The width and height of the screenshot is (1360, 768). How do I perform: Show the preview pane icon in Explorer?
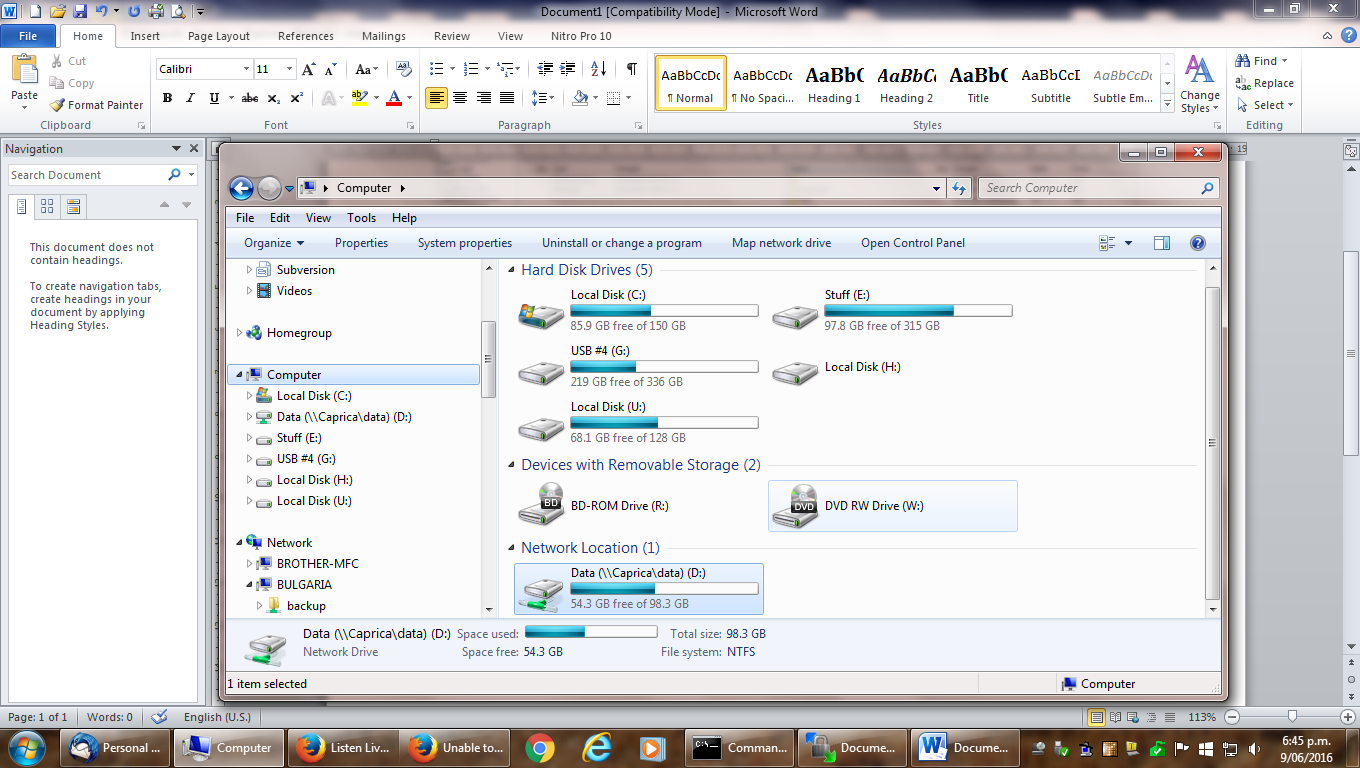1161,243
